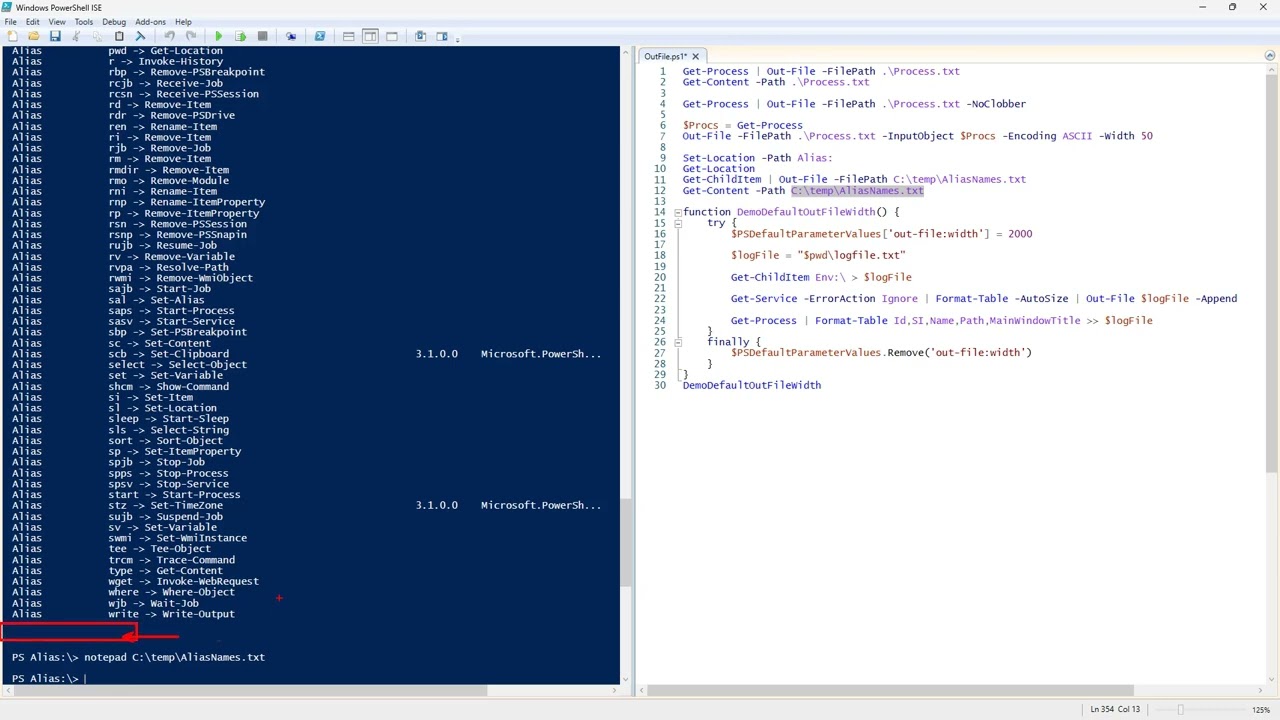Click the Ln 354 Col 13 status
Viewport: 1280px width, 720px height.
point(1115,709)
